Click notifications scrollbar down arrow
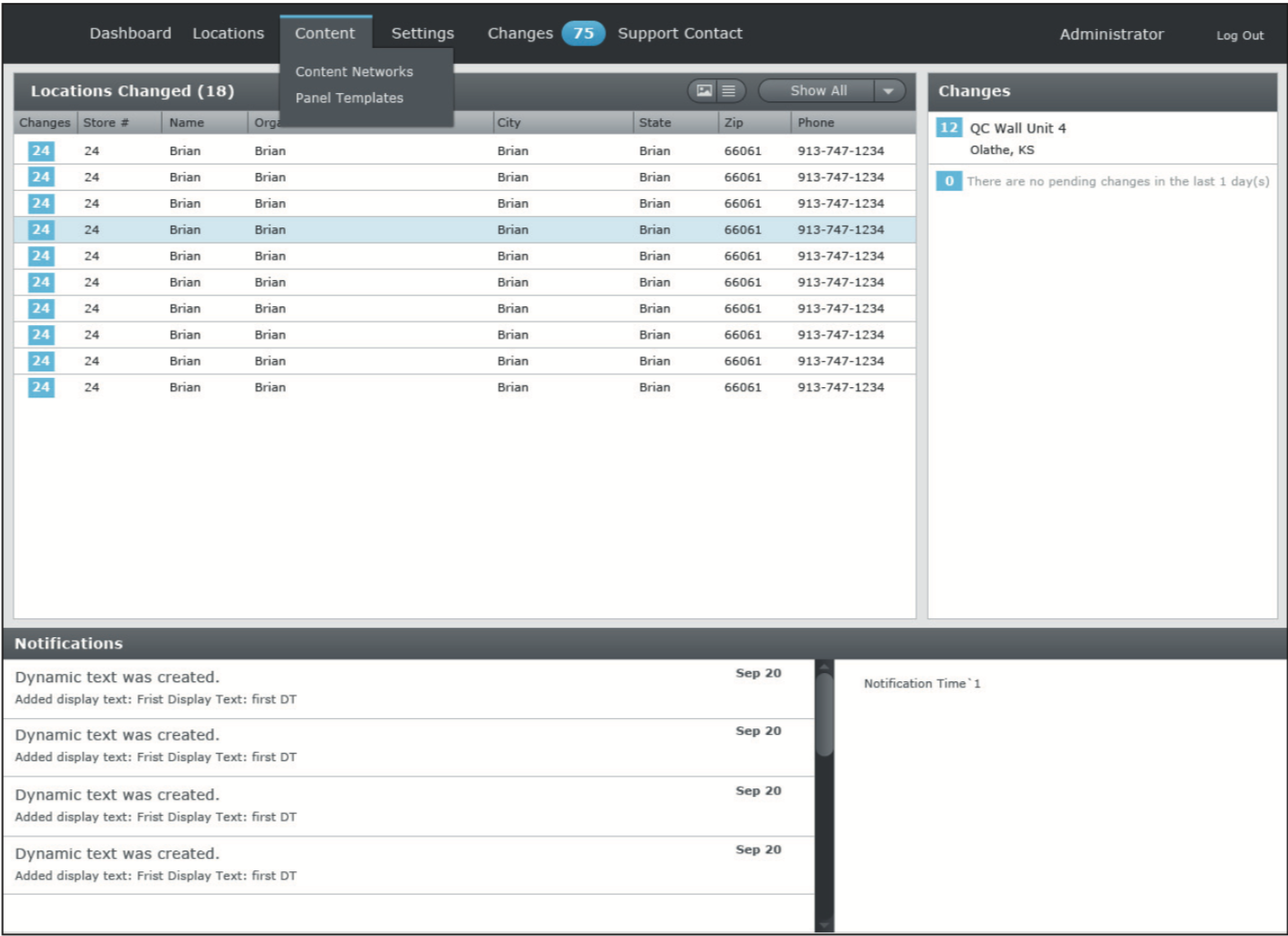Image resolution: width=1288 pixels, height=936 pixels. (825, 925)
